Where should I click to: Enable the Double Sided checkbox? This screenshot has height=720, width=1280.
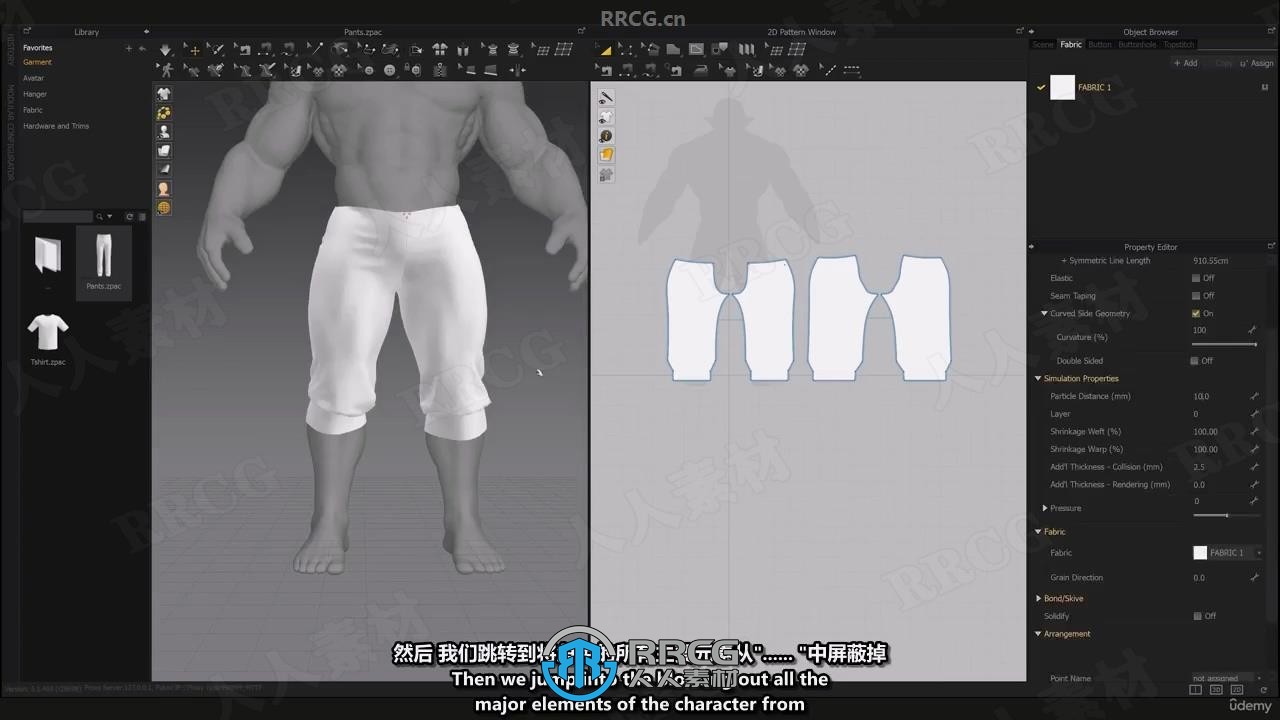coord(1196,361)
